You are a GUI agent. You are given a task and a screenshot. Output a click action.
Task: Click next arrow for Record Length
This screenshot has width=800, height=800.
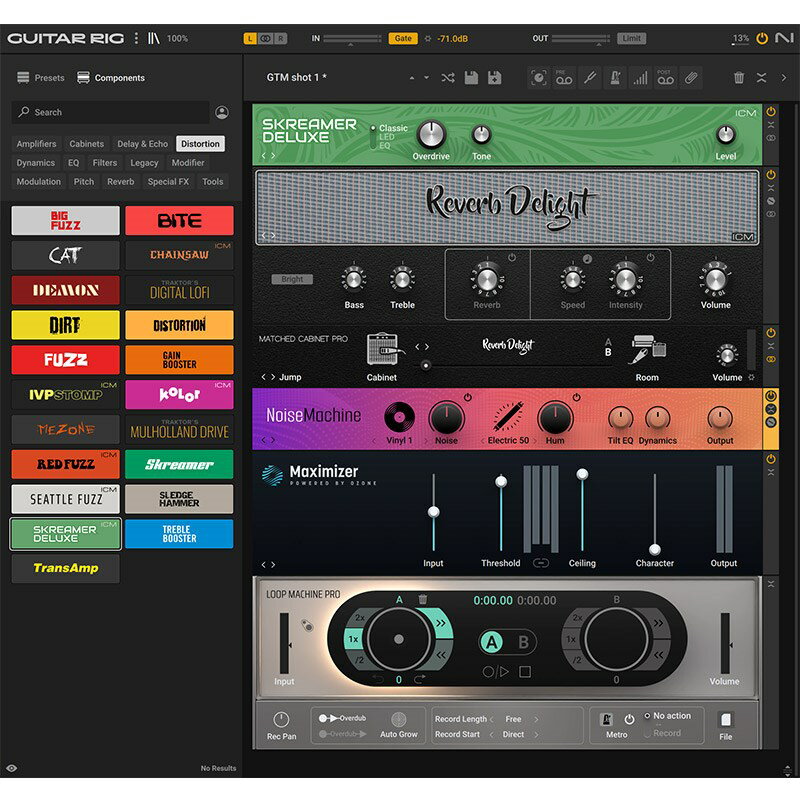click(x=535, y=719)
